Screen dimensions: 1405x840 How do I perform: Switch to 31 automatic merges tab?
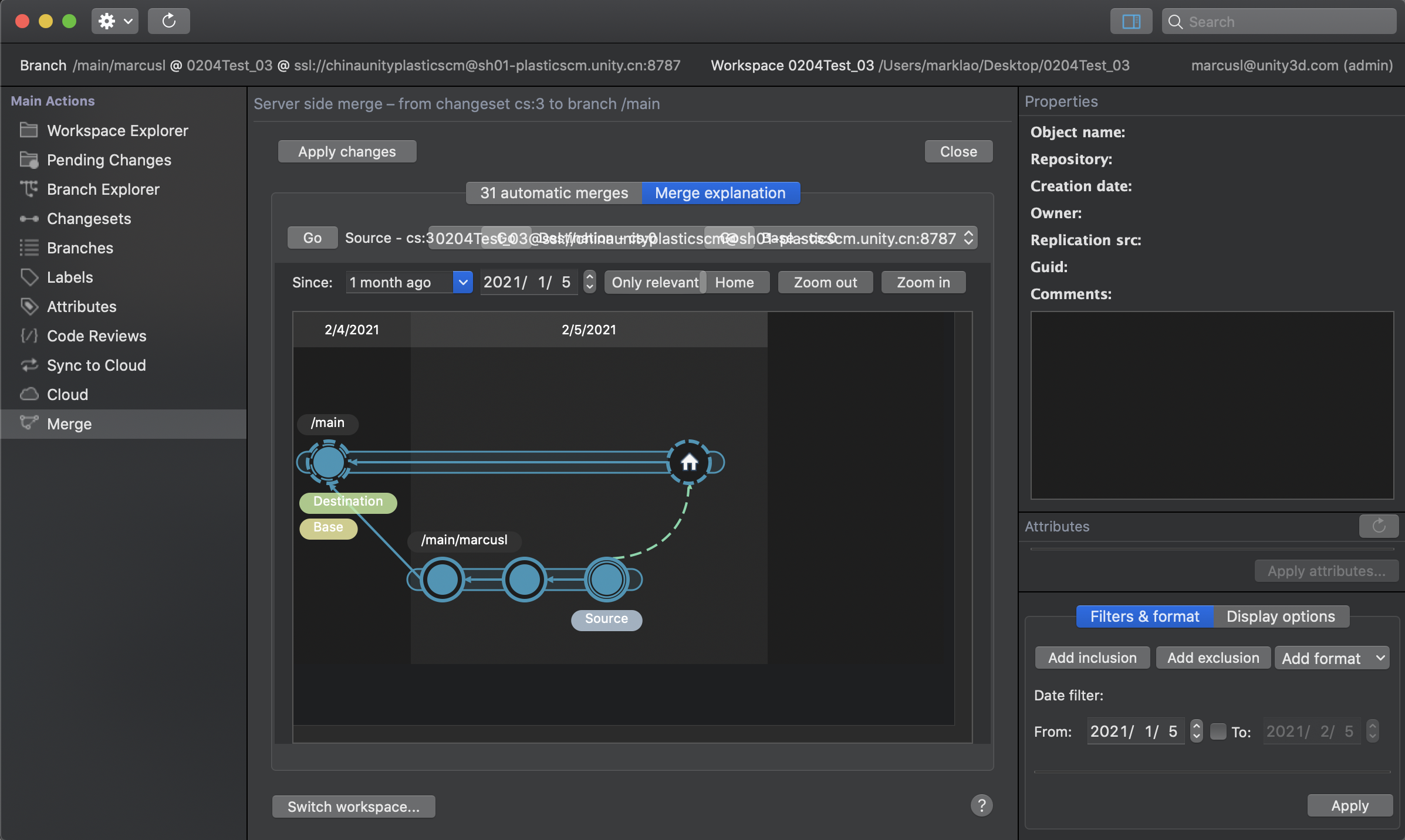point(553,193)
